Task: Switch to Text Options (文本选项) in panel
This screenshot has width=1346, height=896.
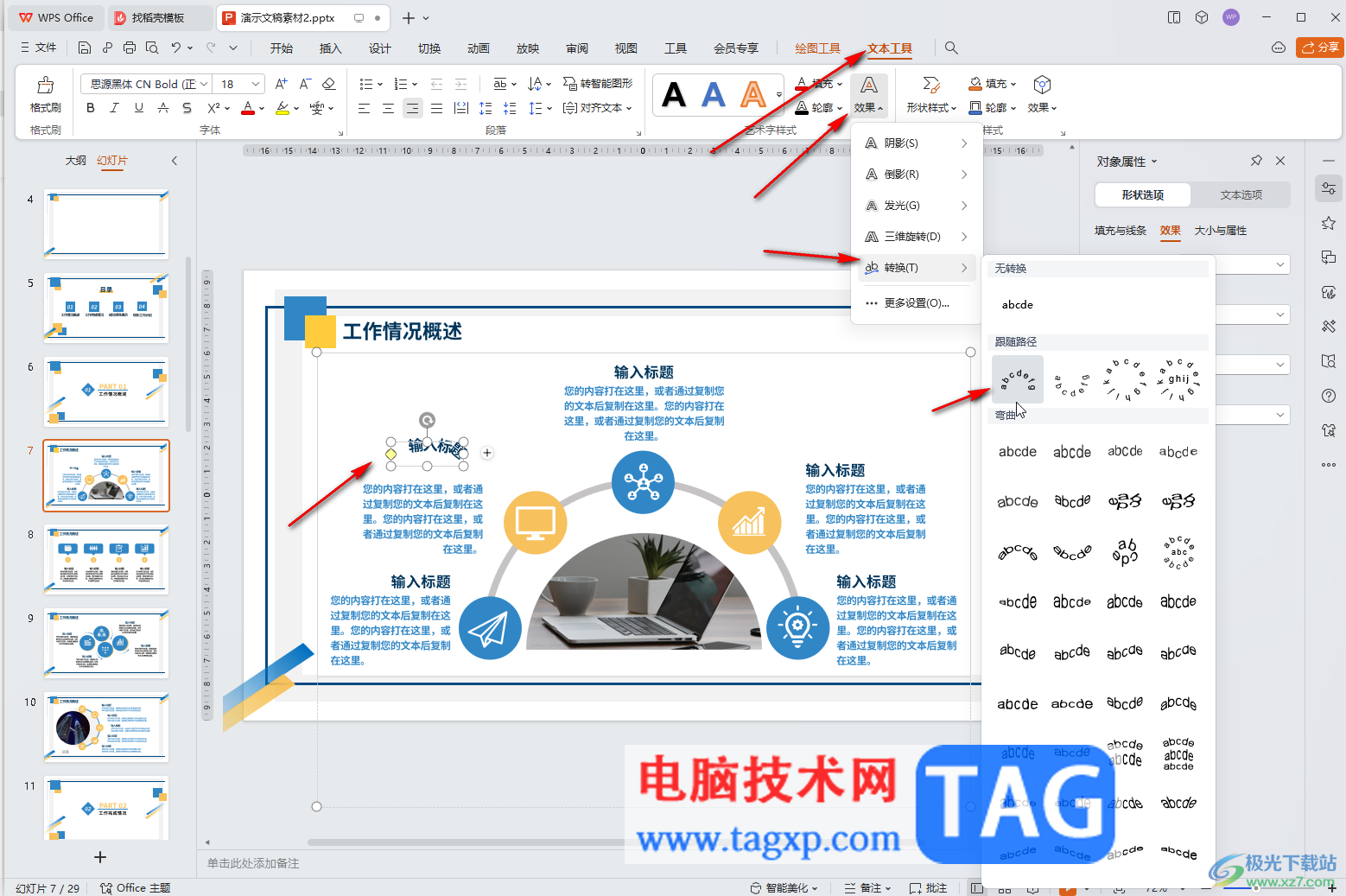Action: click(x=1241, y=195)
